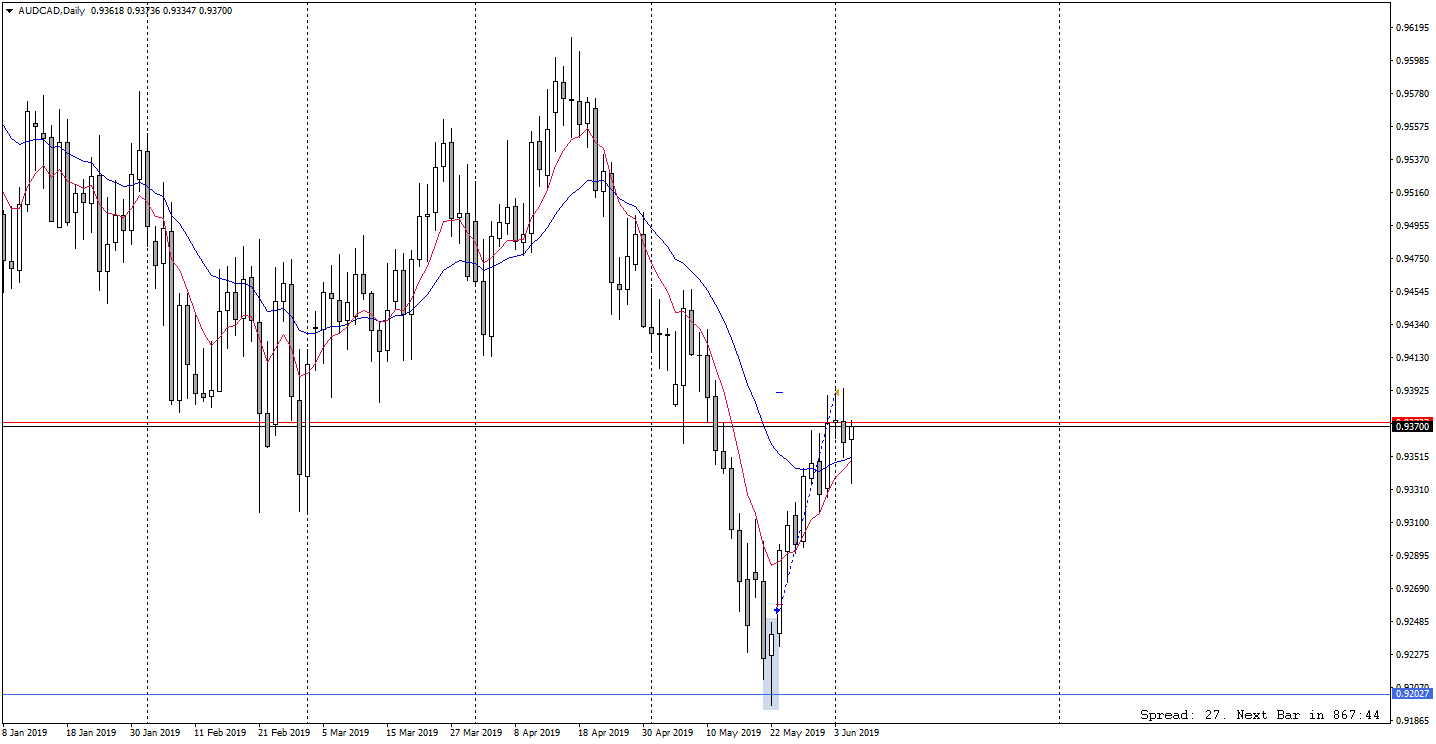Click the '8 Apr 2019' date label
The height and width of the screenshot is (744, 1436).
coord(539,732)
